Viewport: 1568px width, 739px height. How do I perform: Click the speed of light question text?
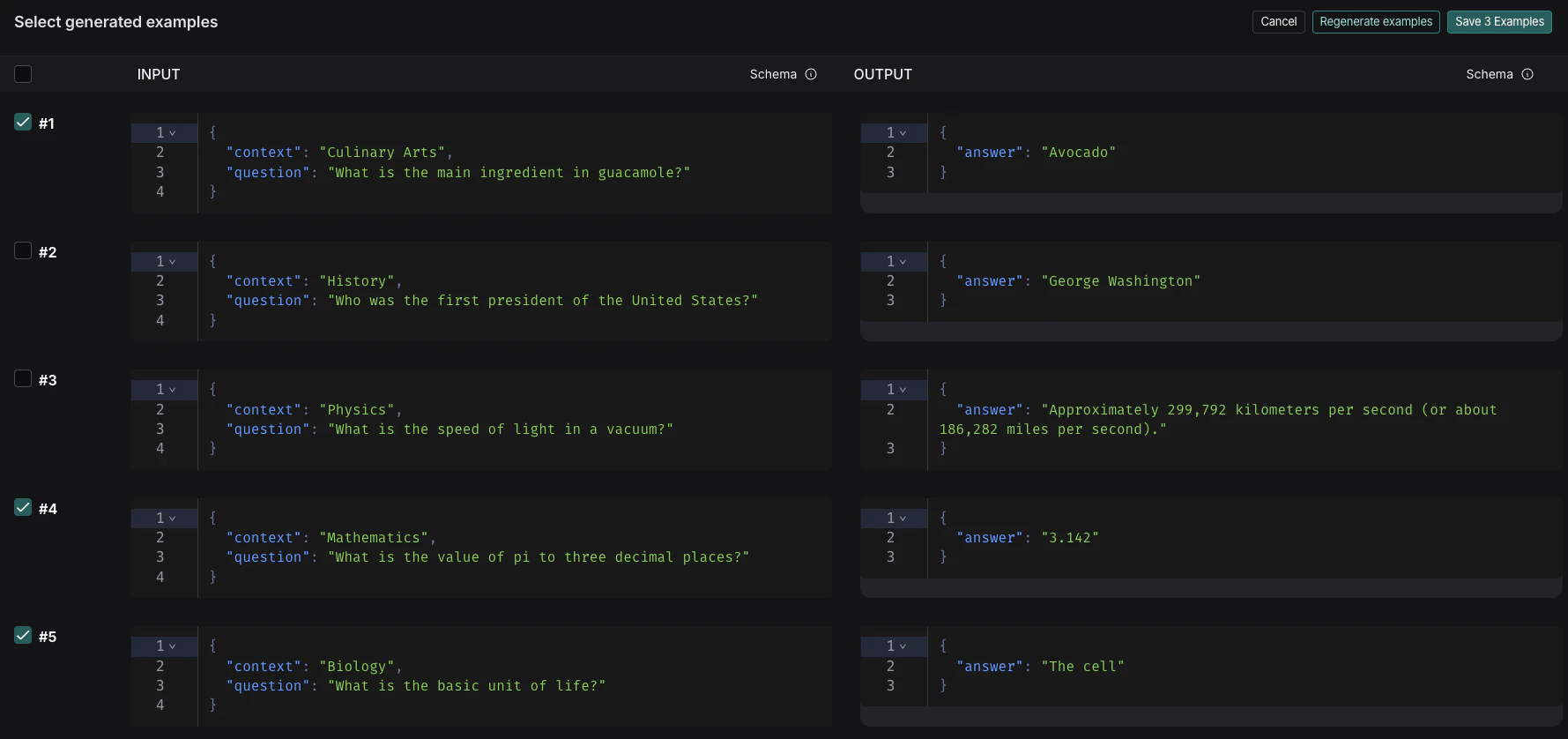(500, 429)
